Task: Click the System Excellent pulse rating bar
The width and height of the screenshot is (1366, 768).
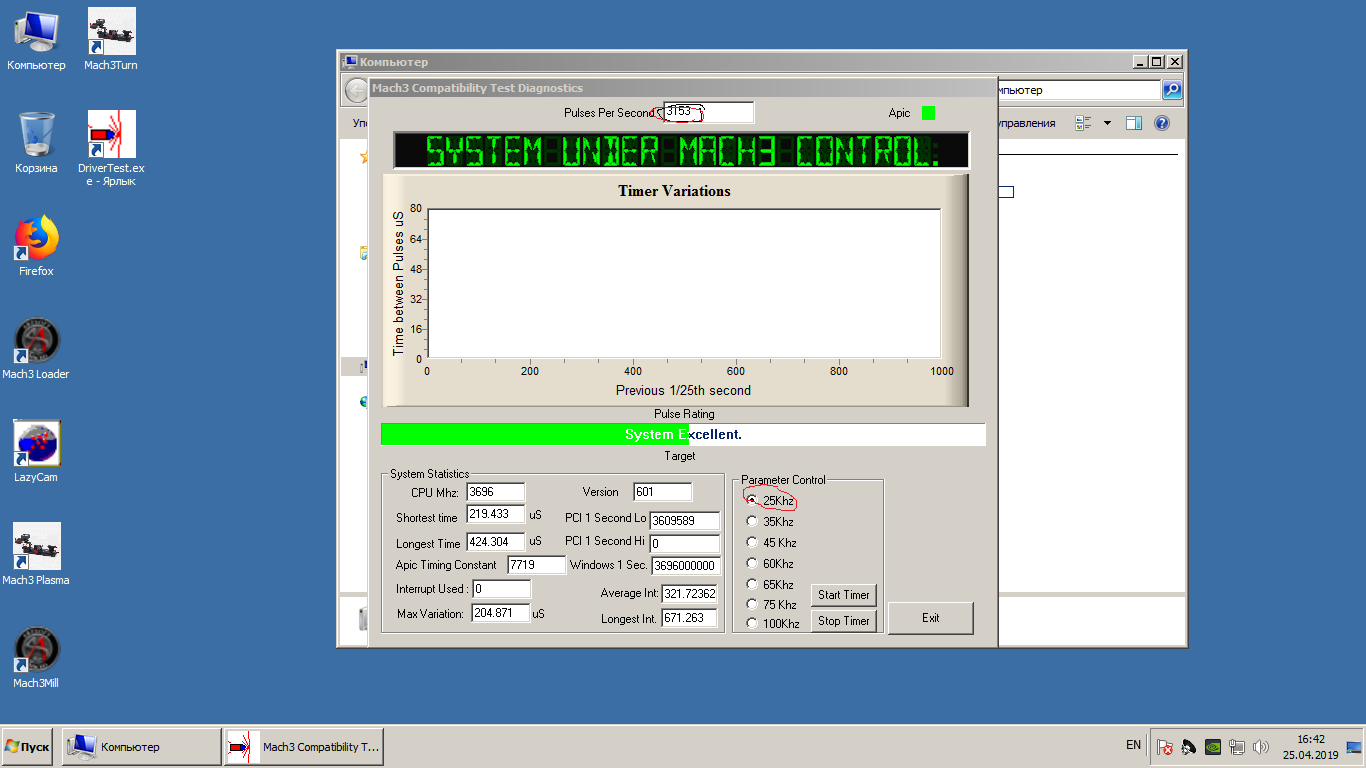Action: click(683, 434)
